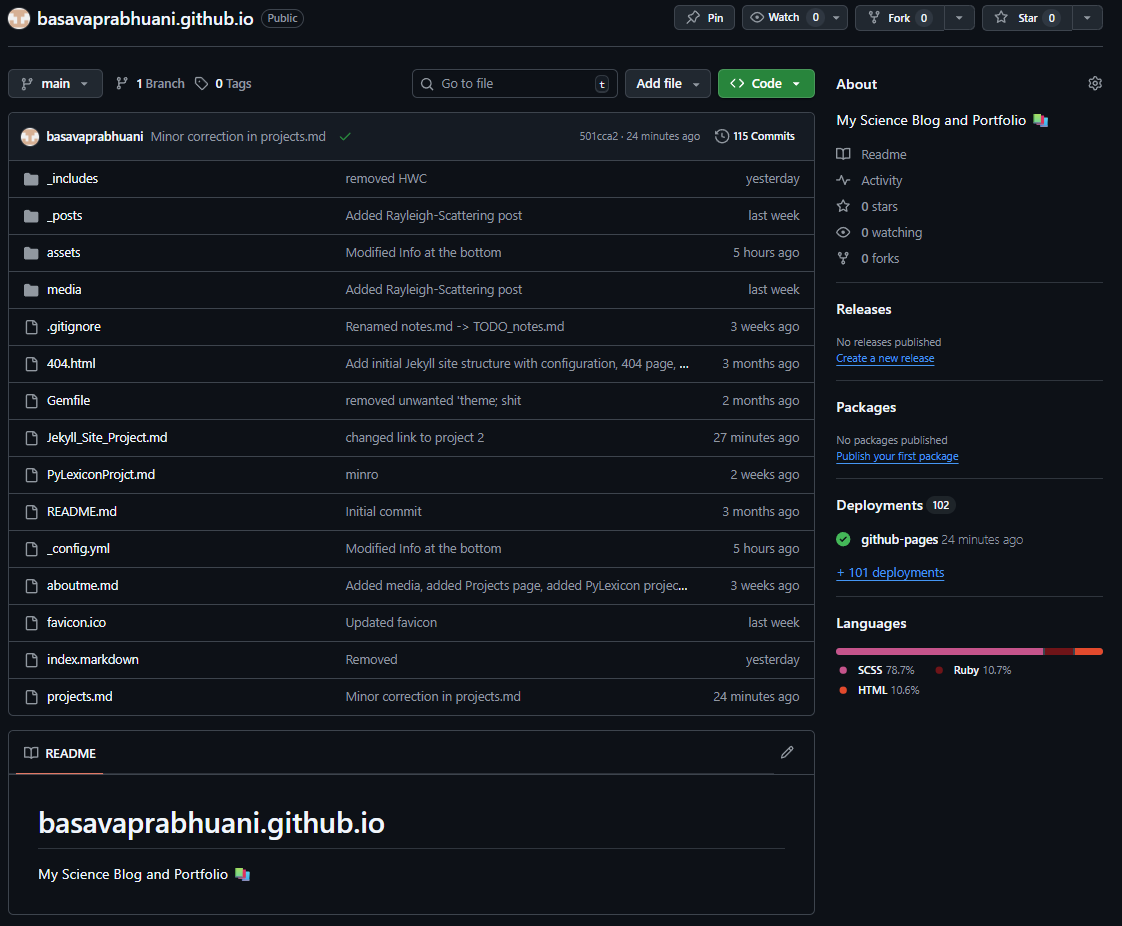Image resolution: width=1122 pixels, height=926 pixels.
Task: Star the repository
Action: pos(1026,18)
